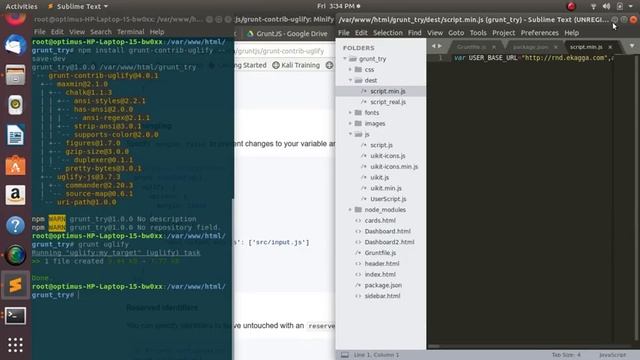Open the Tools menu
The image size is (640, 360).
pyautogui.click(x=478, y=33)
